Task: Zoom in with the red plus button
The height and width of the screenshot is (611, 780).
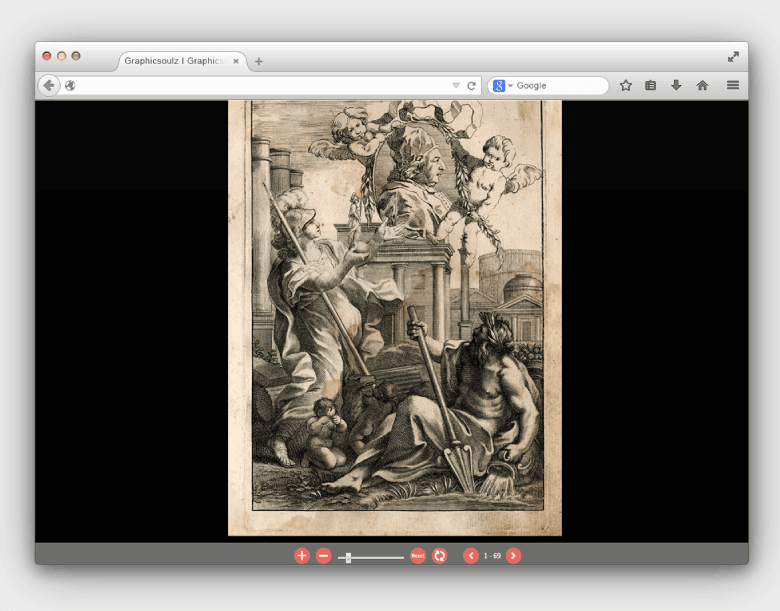Action: point(302,556)
